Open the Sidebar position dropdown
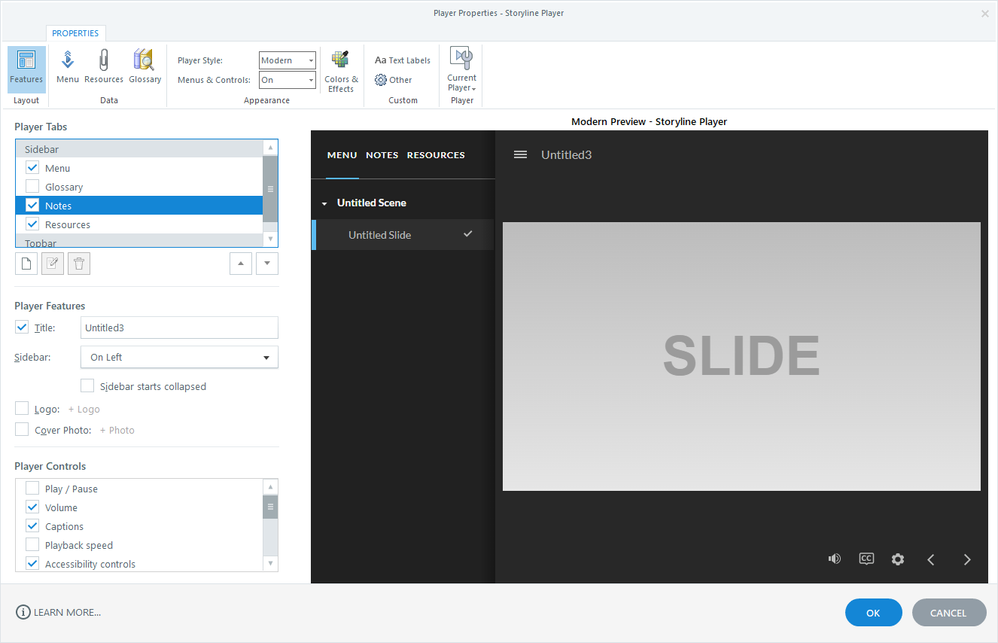Viewport: 998px width, 643px height. click(x=179, y=357)
